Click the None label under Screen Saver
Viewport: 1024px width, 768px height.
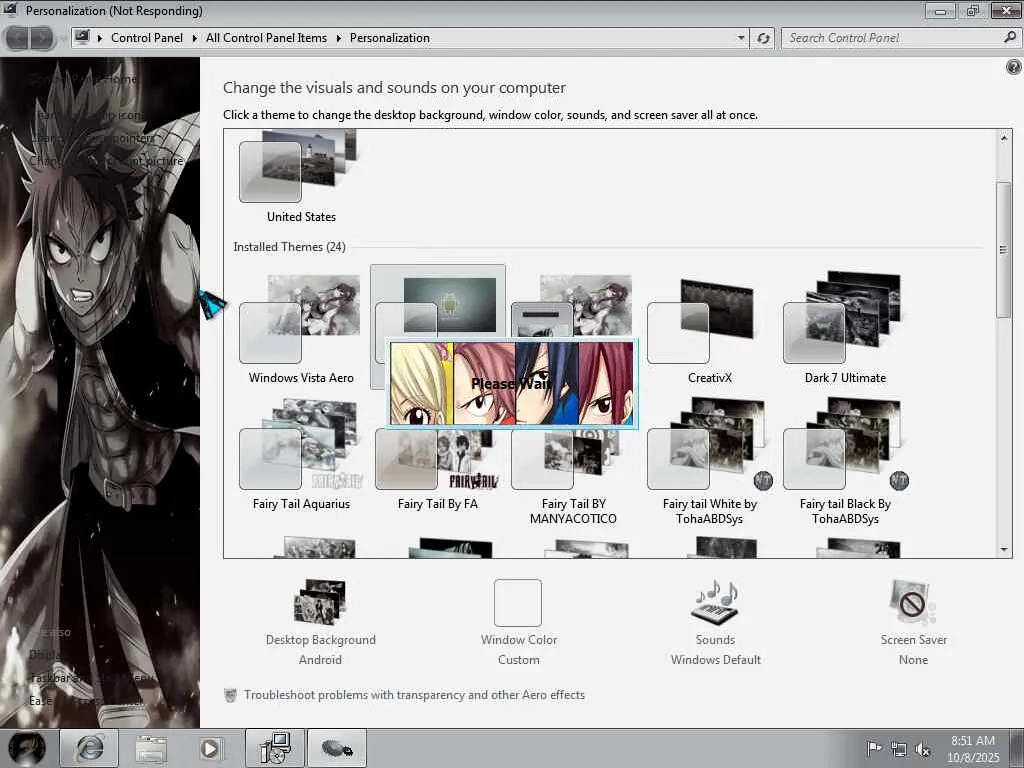pos(913,660)
